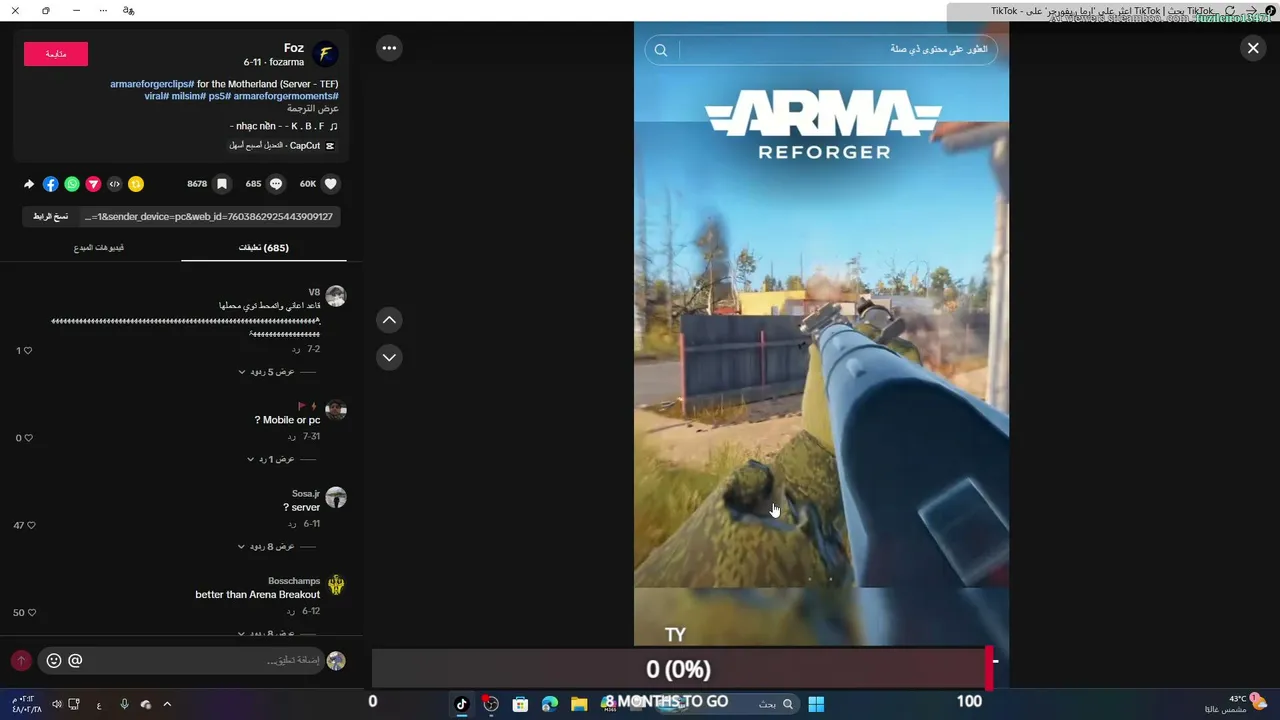The image size is (1280, 720).
Task: Click the video share URL field
Action: click(209, 216)
